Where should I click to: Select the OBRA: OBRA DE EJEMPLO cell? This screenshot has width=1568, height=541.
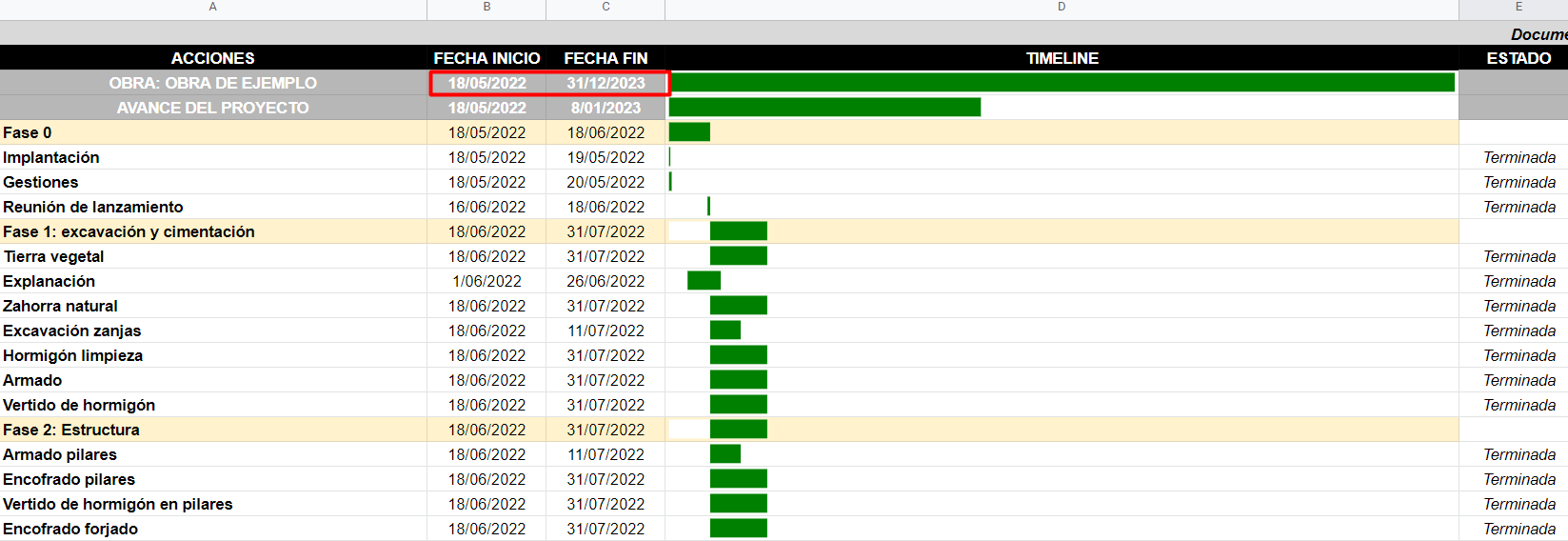[x=213, y=83]
